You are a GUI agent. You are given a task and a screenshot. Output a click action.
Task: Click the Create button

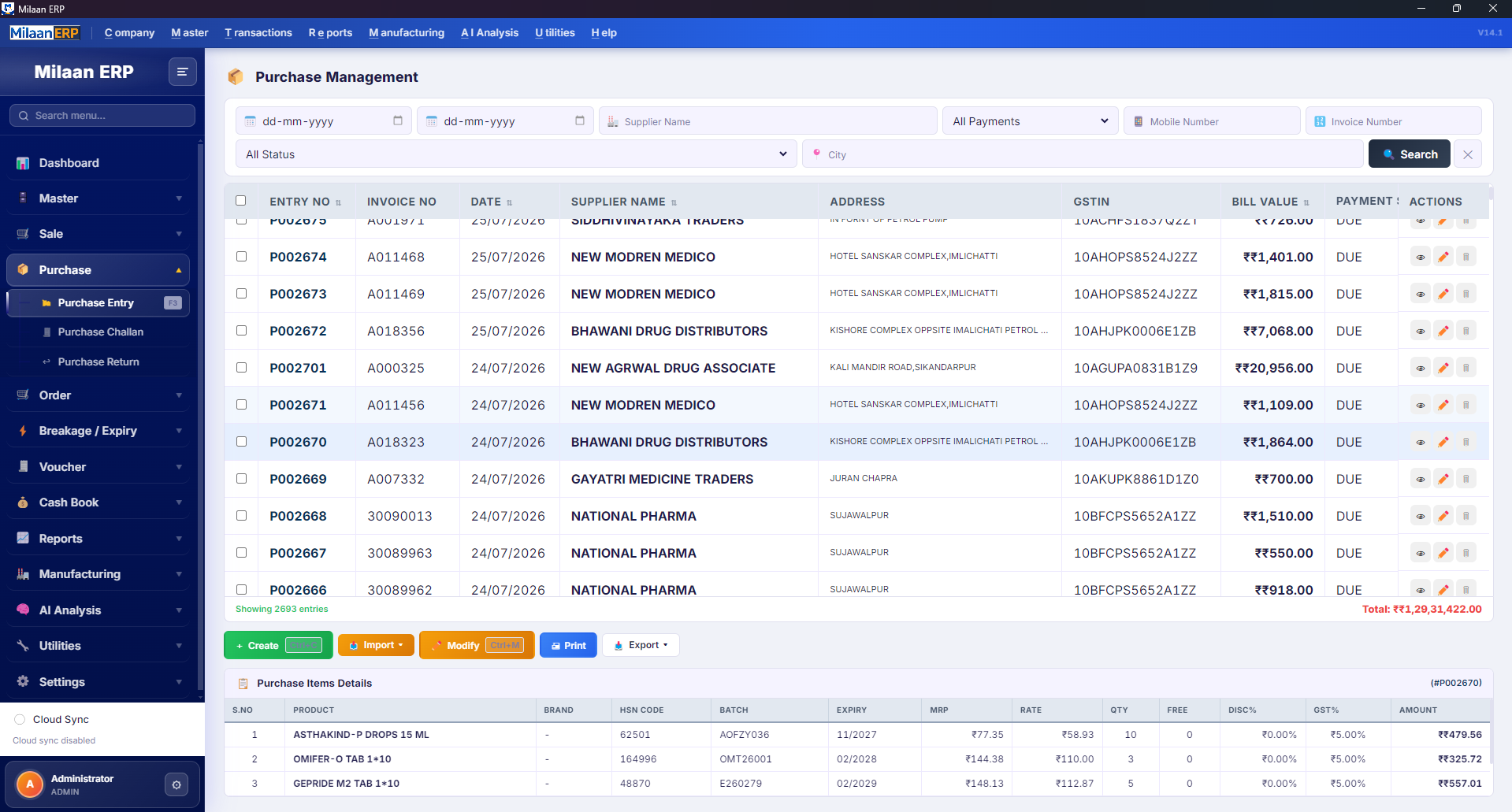[x=278, y=645]
